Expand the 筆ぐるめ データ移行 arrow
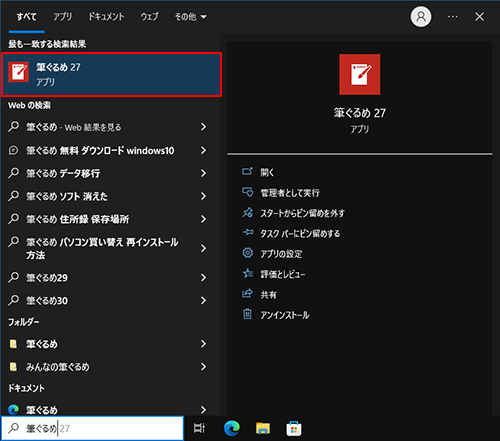500x441 pixels. [x=203, y=173]
